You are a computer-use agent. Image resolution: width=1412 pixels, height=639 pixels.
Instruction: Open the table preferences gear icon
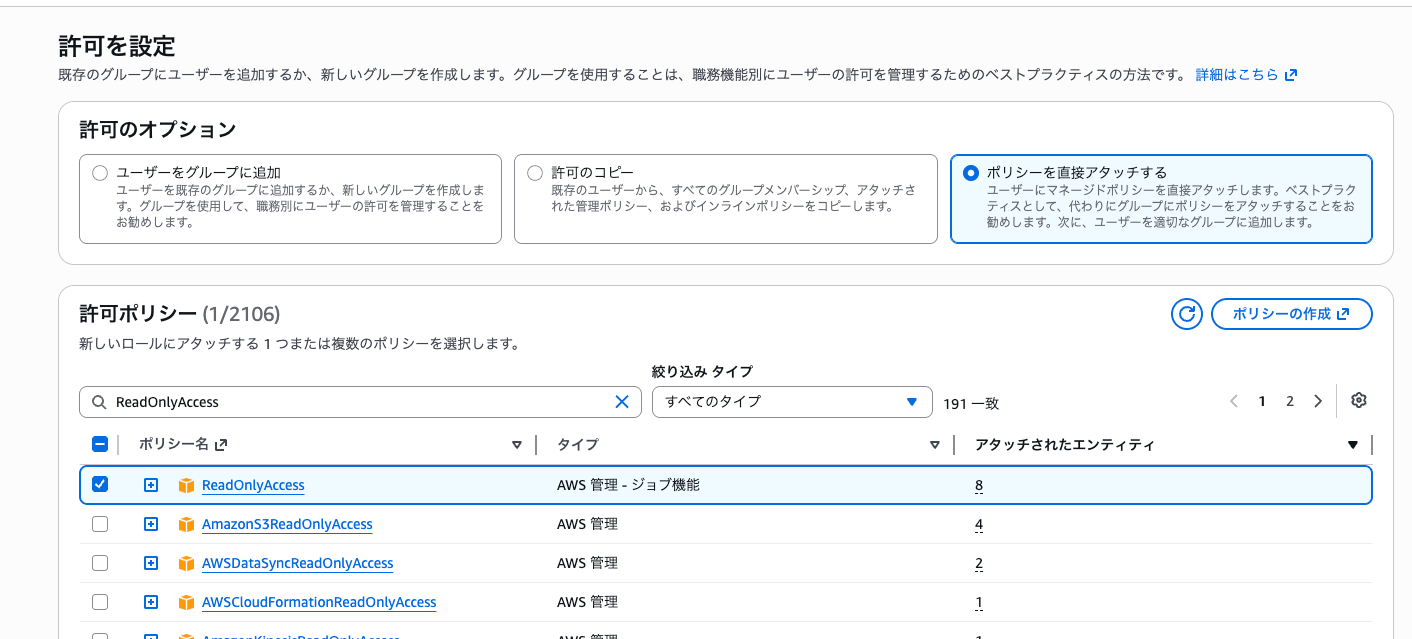(x=1358, y=401)
